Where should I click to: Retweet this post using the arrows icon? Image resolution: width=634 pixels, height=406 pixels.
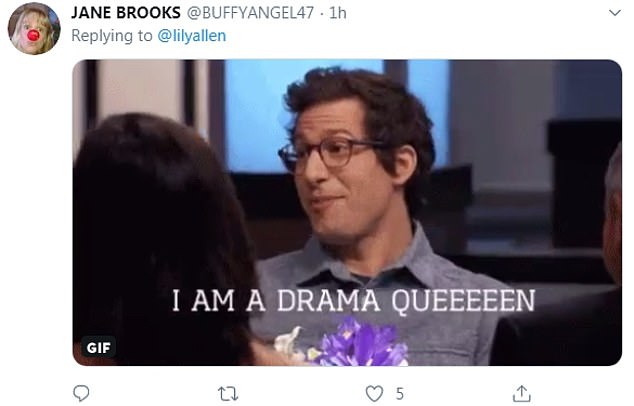(x=228, y=393)
